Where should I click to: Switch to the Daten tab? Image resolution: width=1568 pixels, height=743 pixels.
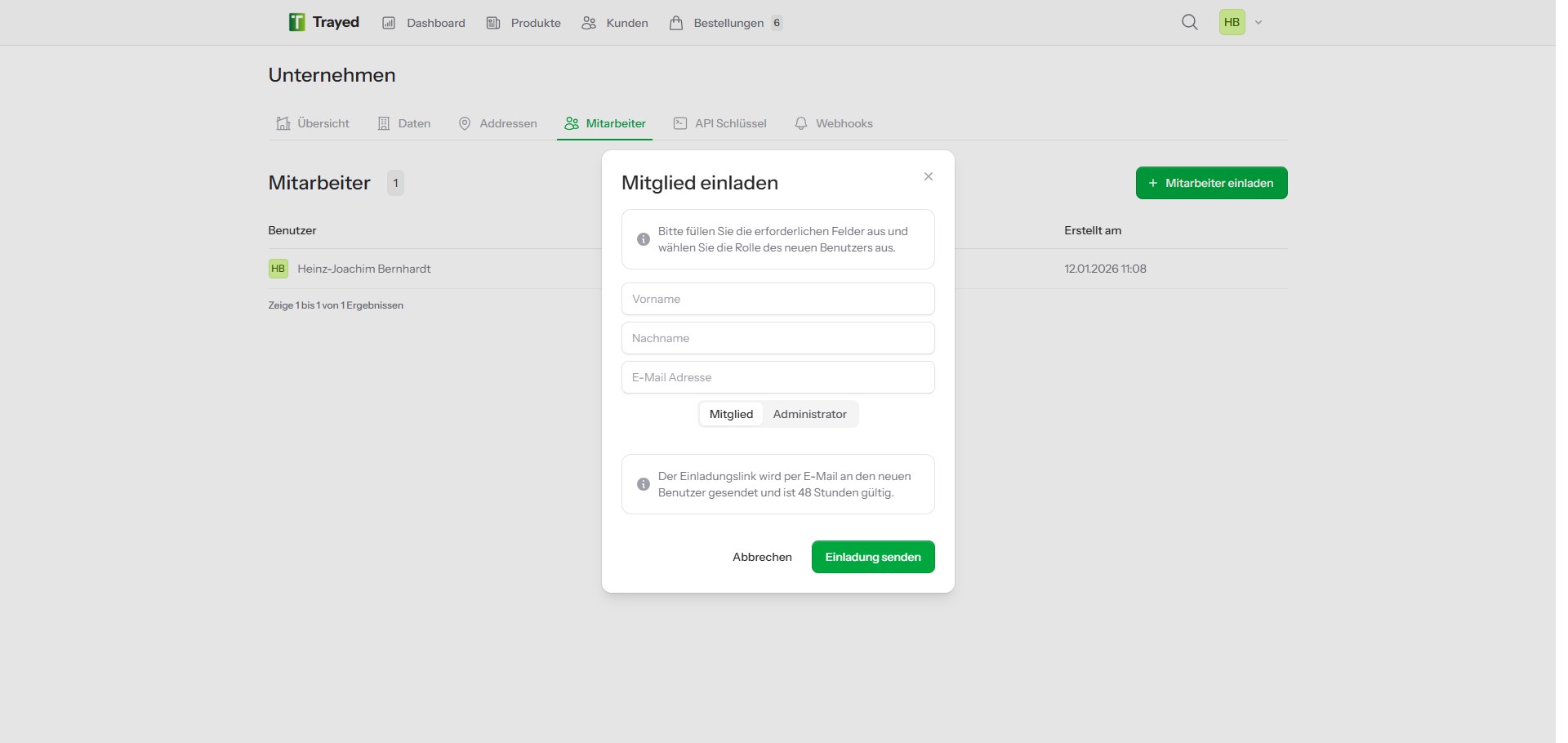tap(404, 123)
